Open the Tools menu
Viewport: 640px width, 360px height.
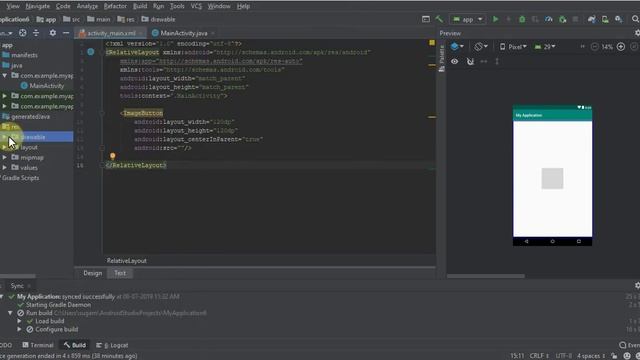[x=177, y=6]
